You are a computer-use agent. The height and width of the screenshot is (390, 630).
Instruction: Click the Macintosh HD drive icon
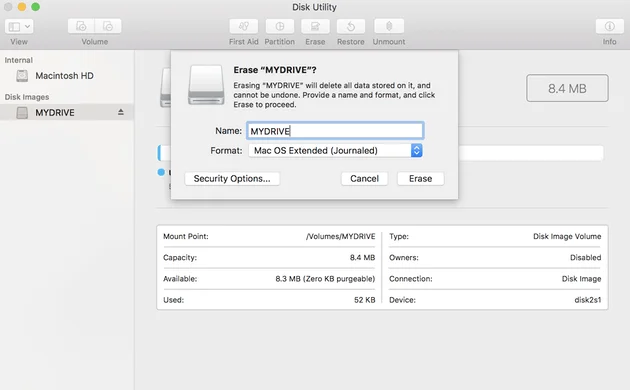(x=22, y=76)
